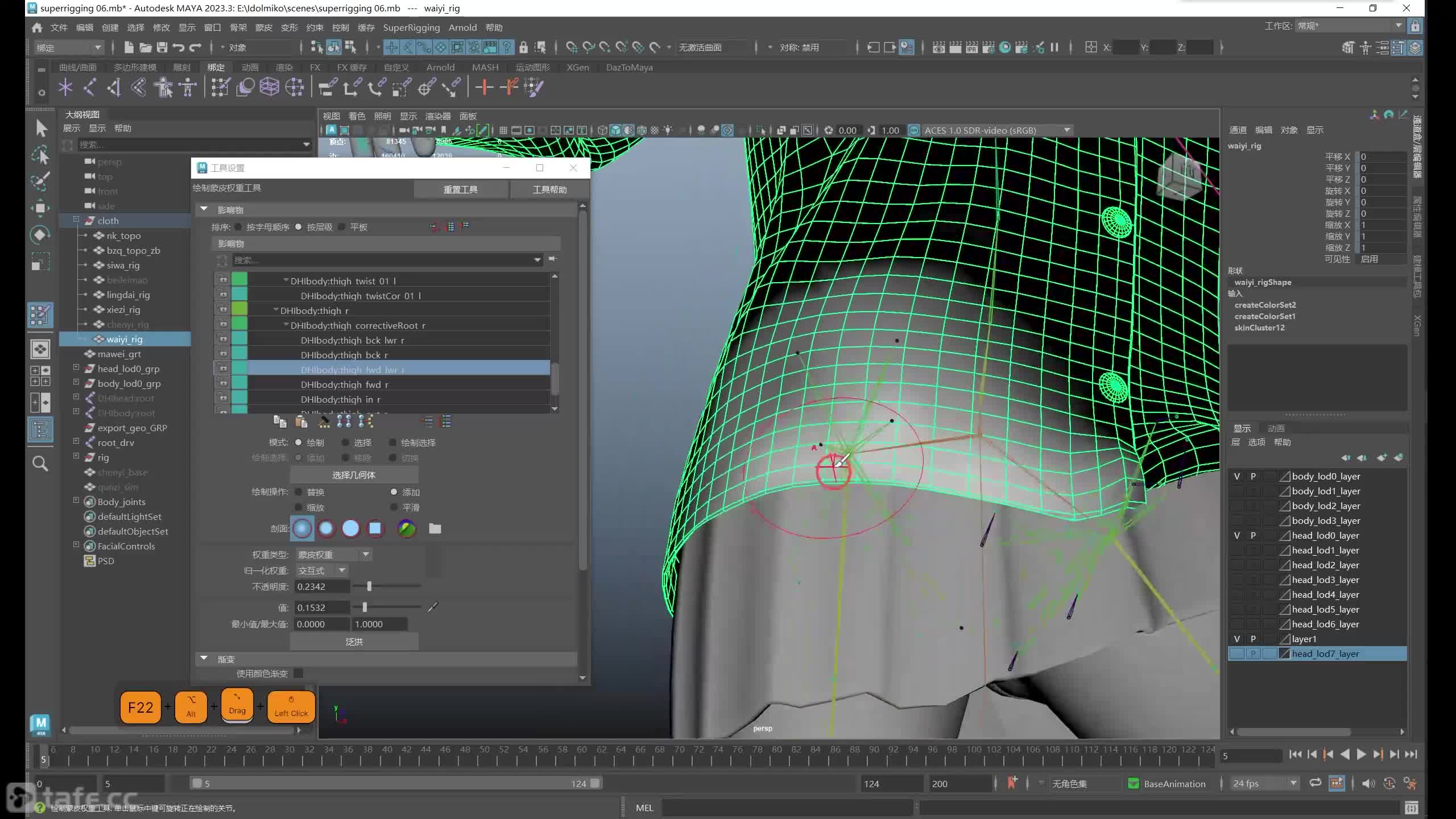
Task: Select Flat sort radio button
Action: 342,227
